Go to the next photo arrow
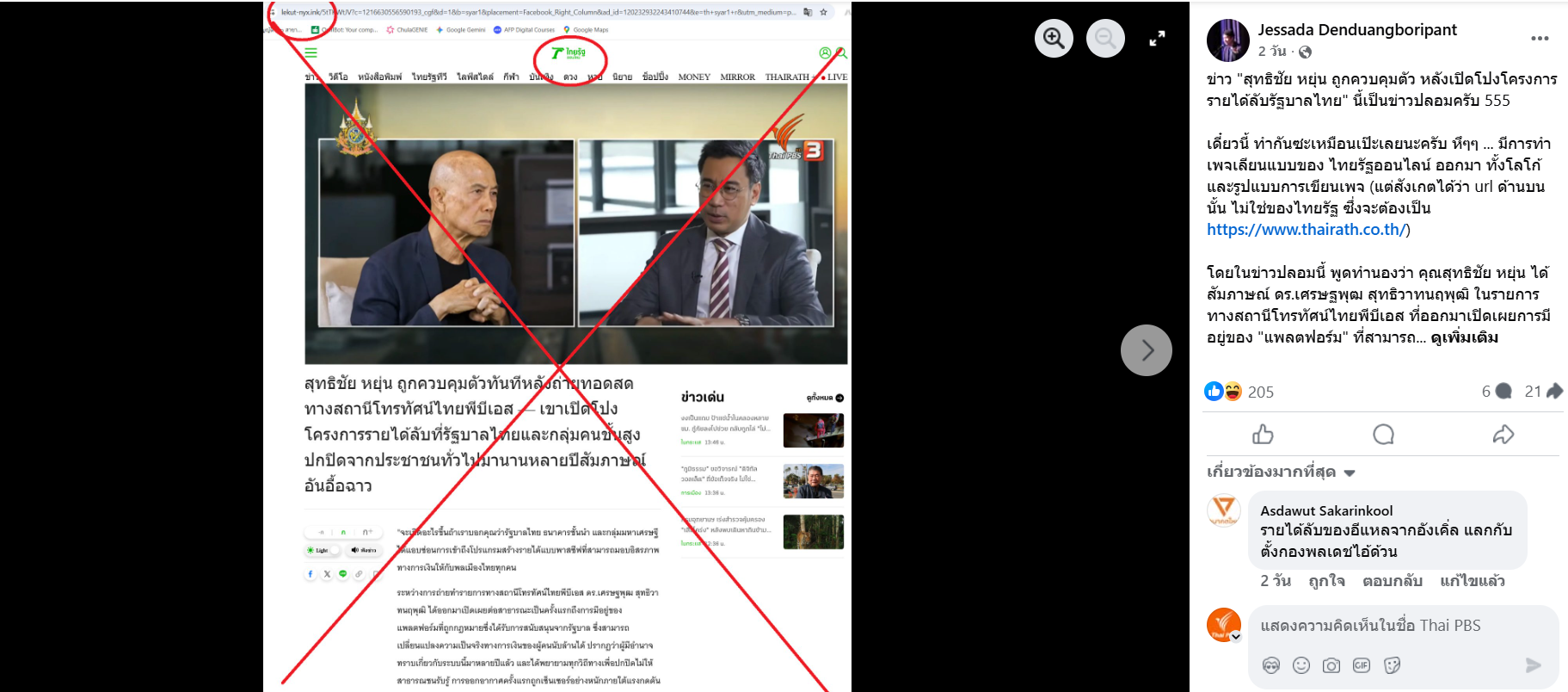The height and width of the screenshot is (692, 1568). (x=1146, y=349)
